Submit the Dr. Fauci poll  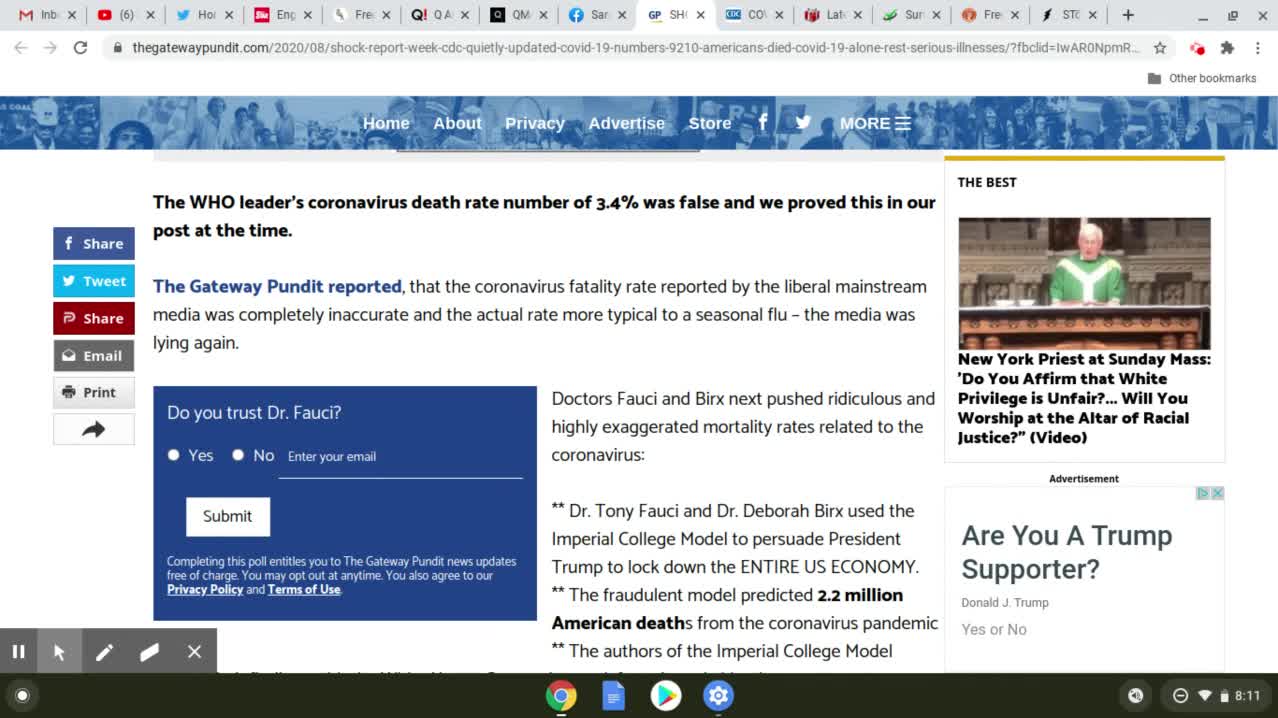(228, 516)
